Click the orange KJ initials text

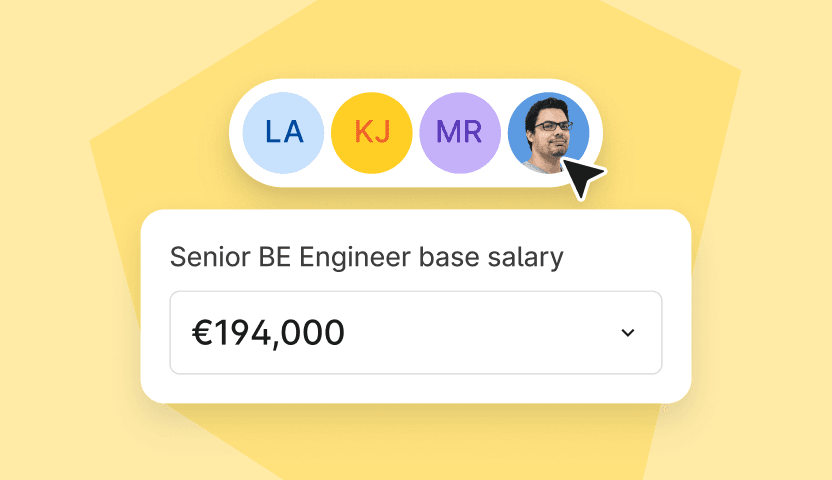(372, 132)
